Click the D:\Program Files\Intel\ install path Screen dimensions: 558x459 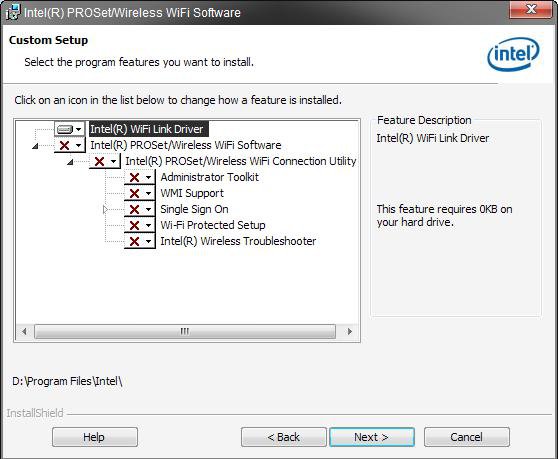[67, 381]
